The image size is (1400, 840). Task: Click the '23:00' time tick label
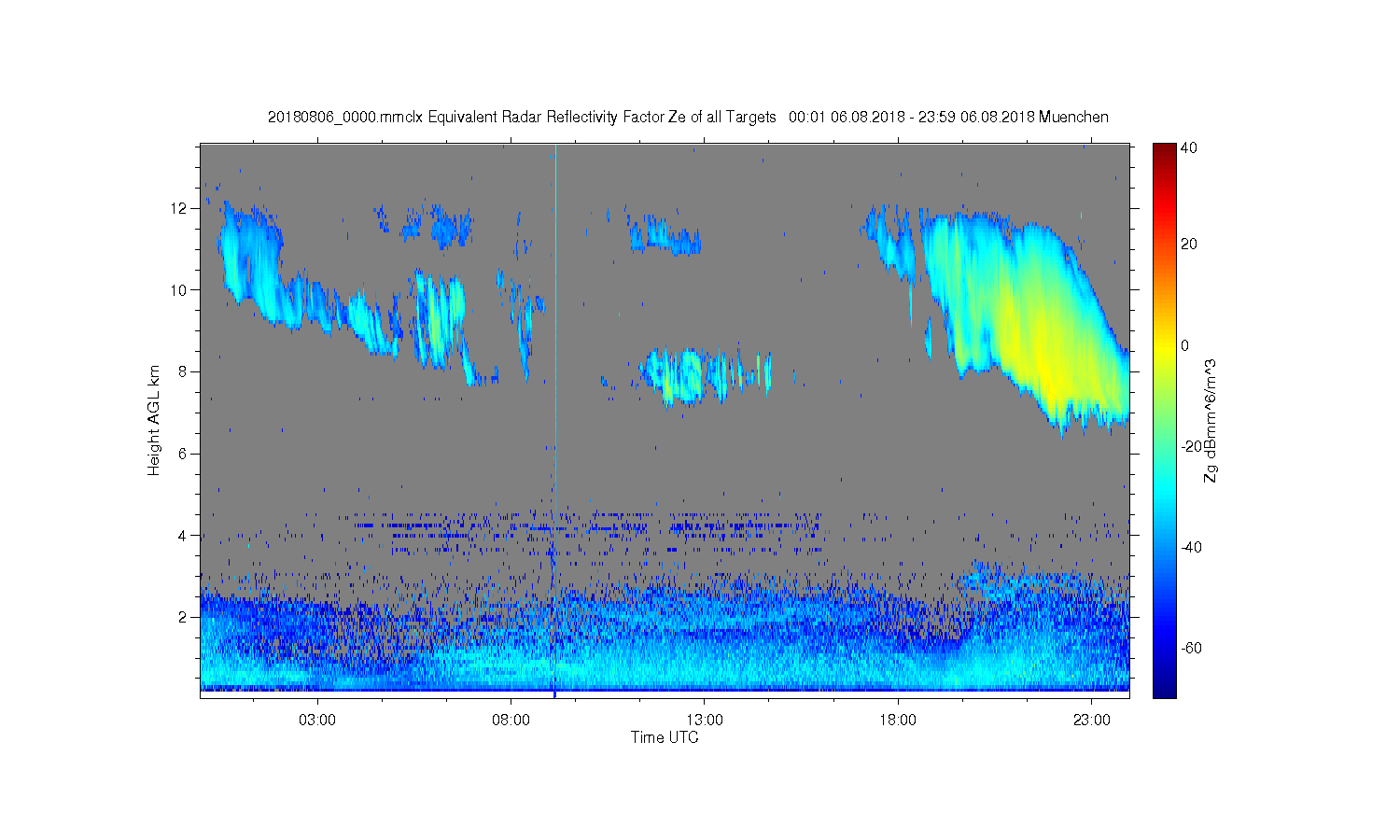[1092, 720]
